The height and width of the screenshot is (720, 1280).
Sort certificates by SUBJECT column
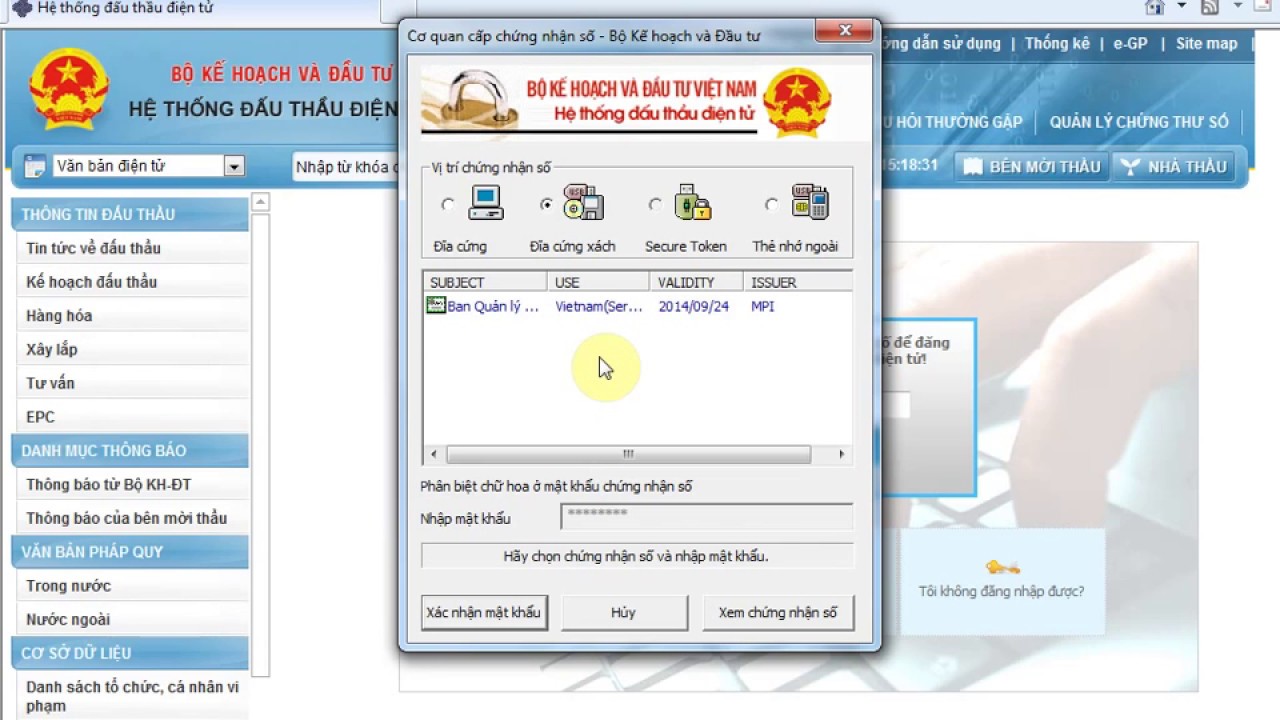tap(484, 283)
